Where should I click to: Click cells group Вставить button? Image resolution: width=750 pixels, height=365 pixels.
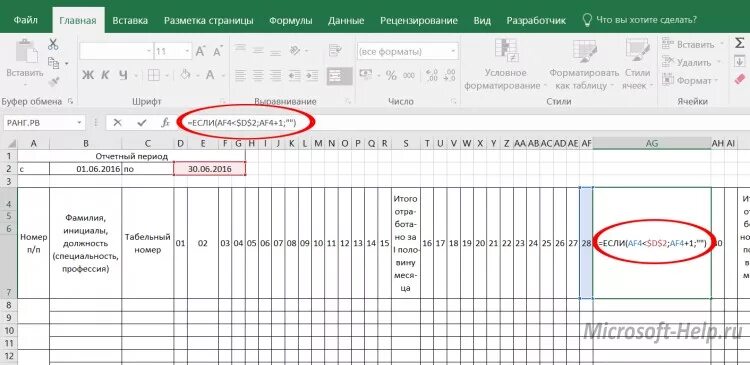[x=689, y=44]
